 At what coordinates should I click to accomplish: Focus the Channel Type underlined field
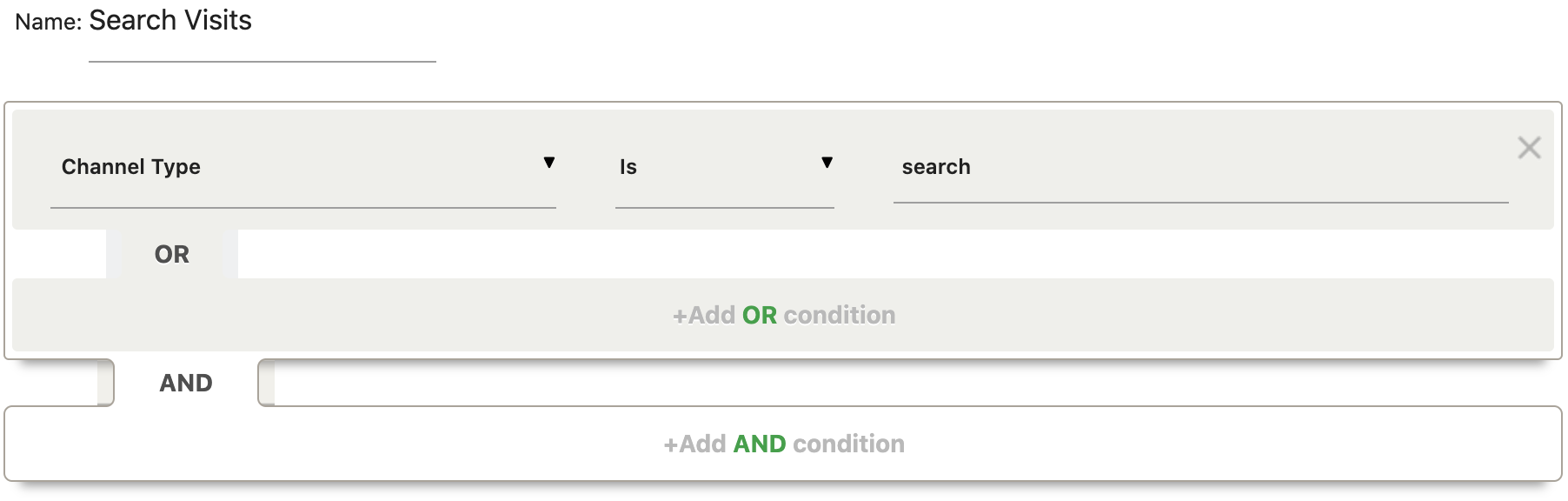[x=304, y=191]
